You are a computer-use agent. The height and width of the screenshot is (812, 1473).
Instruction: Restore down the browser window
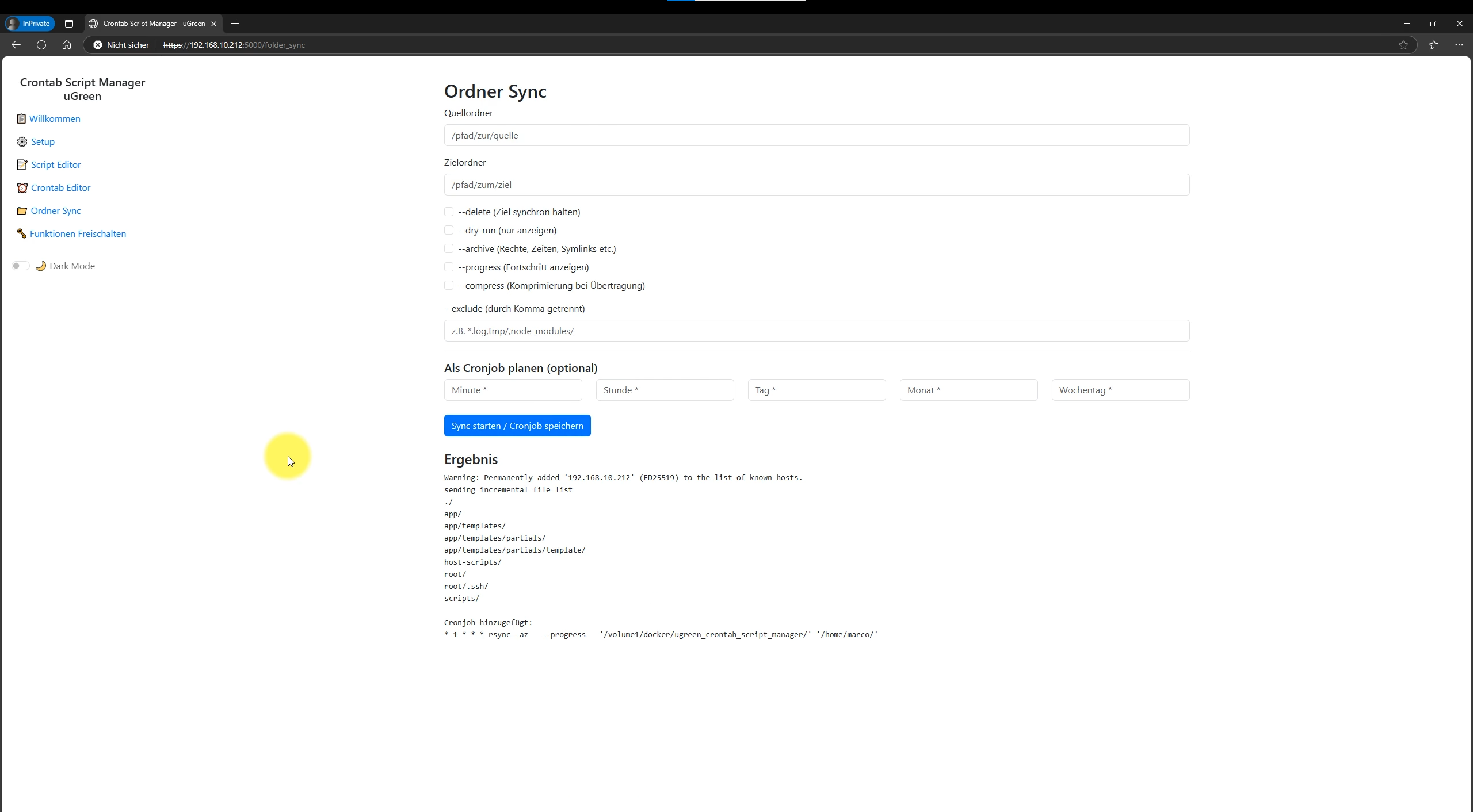pyautogui.click(x=1433, y=24)
